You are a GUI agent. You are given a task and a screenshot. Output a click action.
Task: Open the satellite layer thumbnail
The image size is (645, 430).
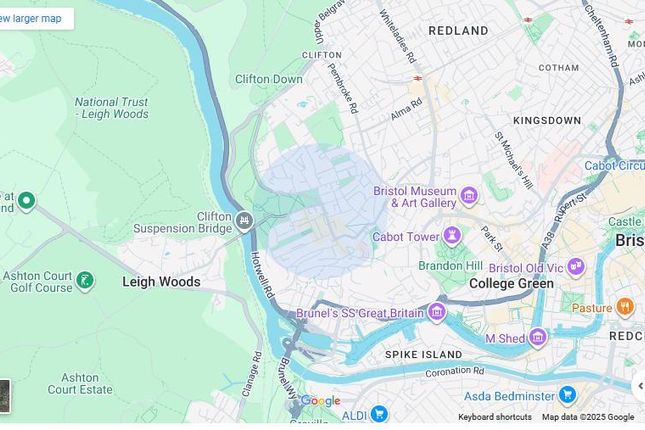[5, 396]
